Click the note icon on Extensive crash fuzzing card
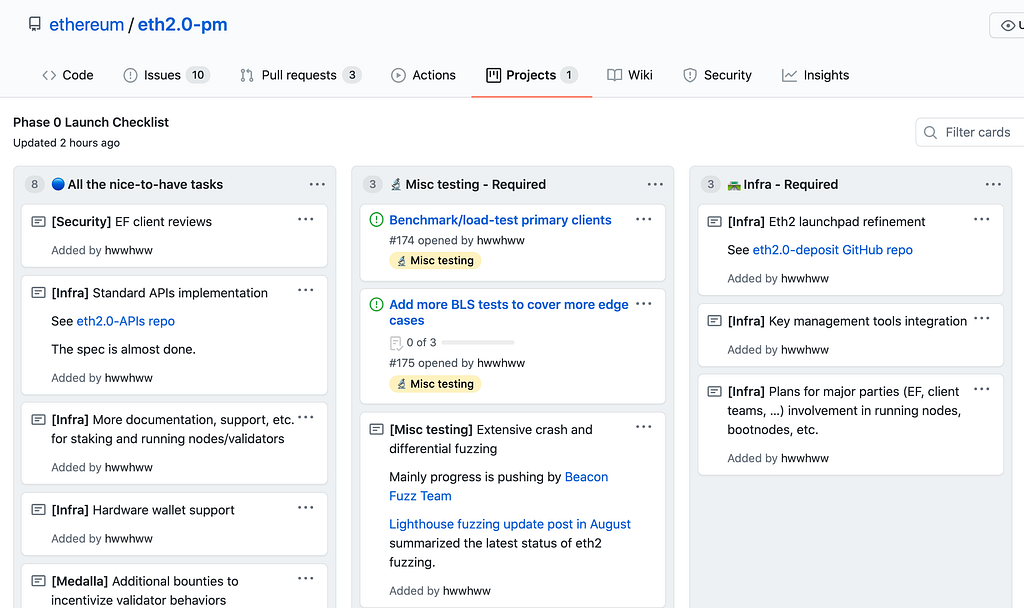 pos(376,430)
